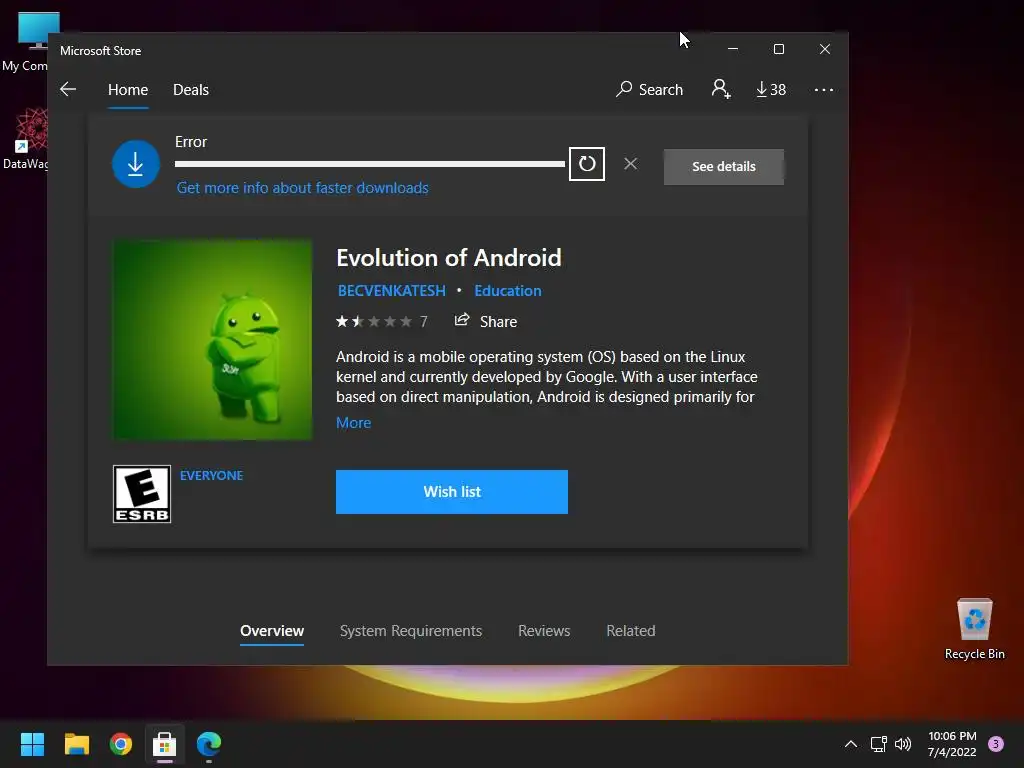Click the app description text paragraph
Screen dimensions: 1024x768
point(547,377)
